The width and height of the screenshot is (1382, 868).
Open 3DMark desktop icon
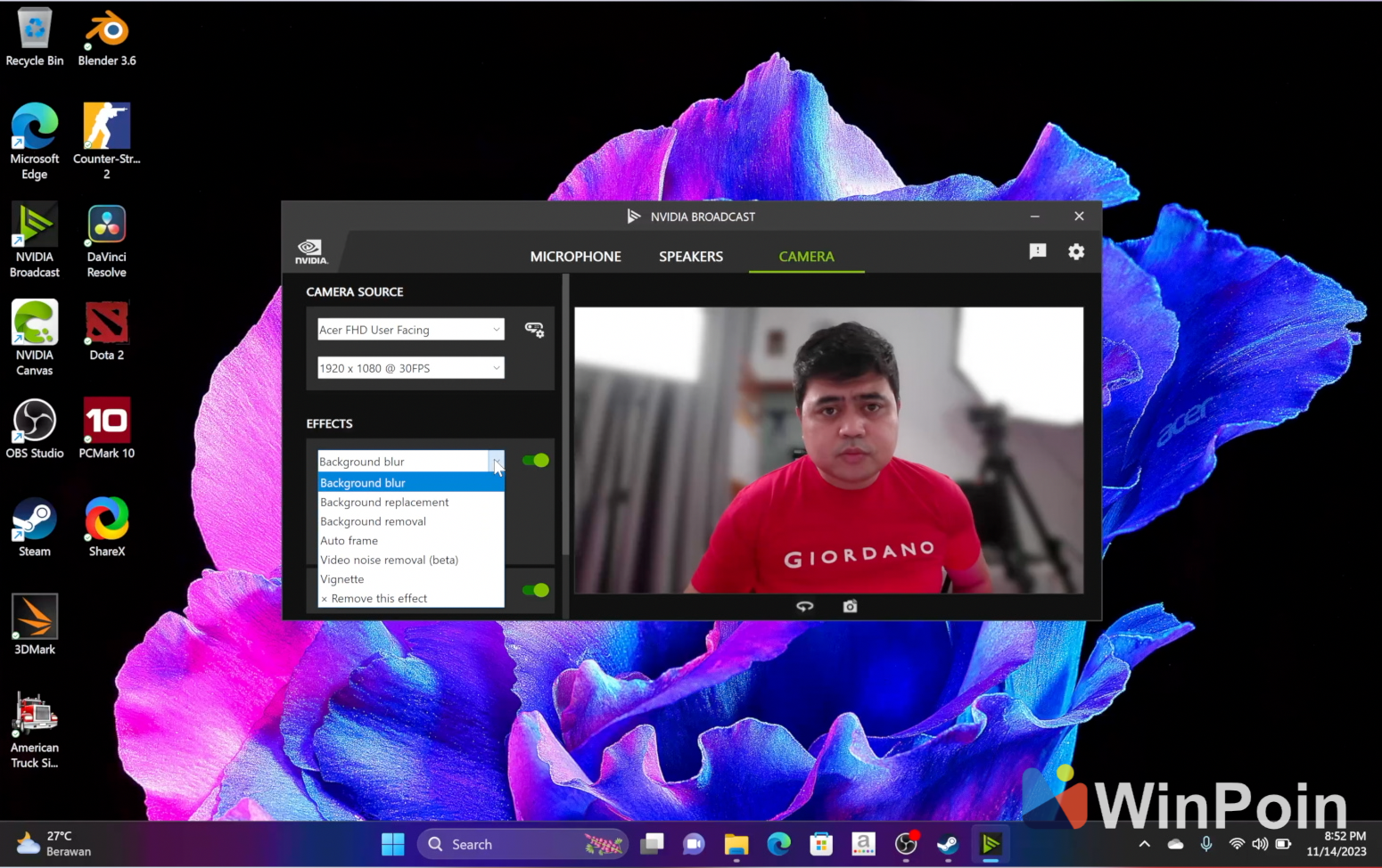click(35, 625)
